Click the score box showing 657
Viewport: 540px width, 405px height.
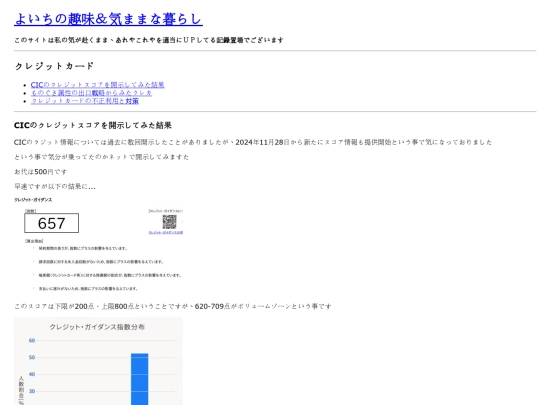point(51,223)
